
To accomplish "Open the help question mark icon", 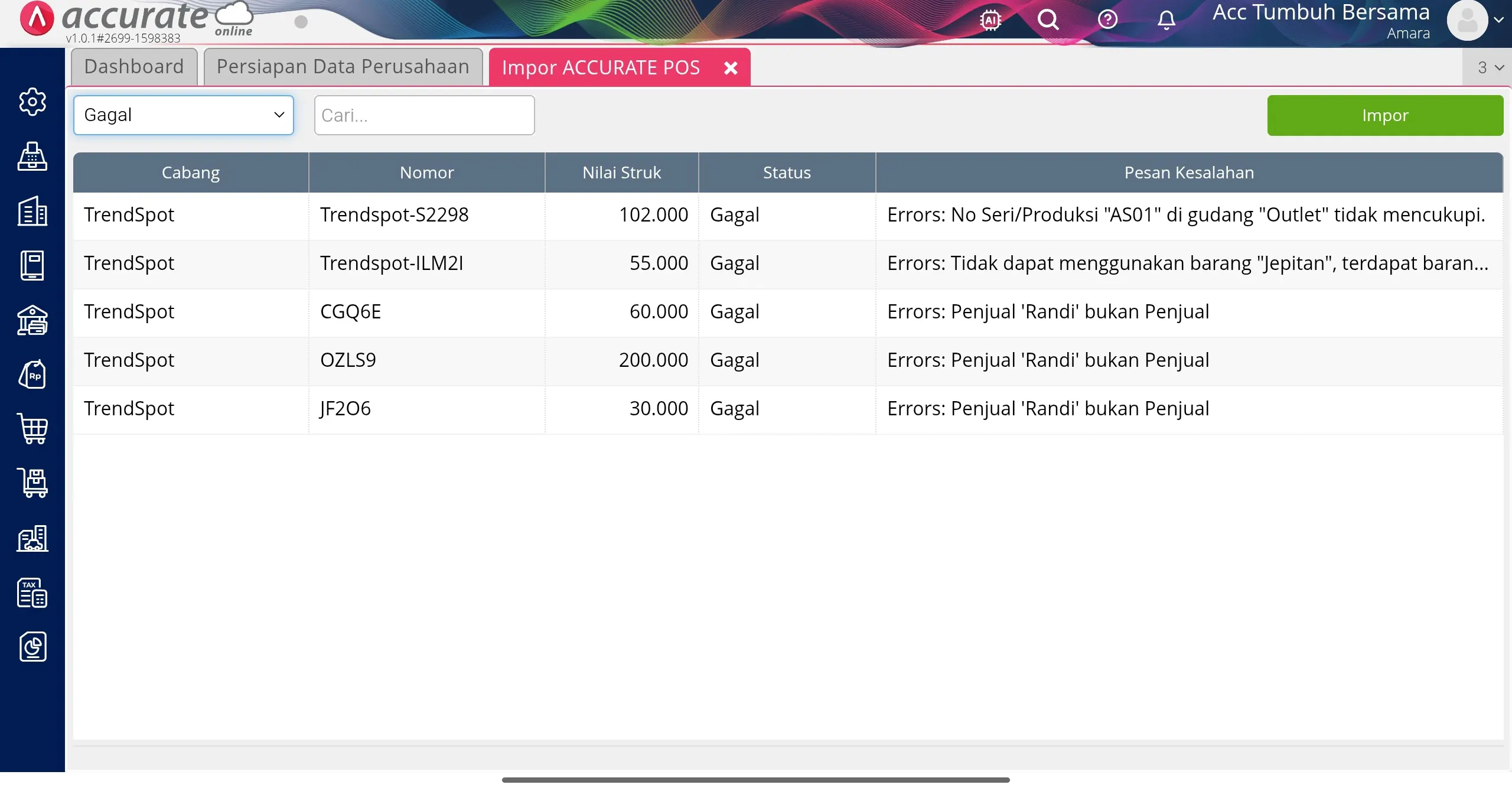I will pos(1107,19).
